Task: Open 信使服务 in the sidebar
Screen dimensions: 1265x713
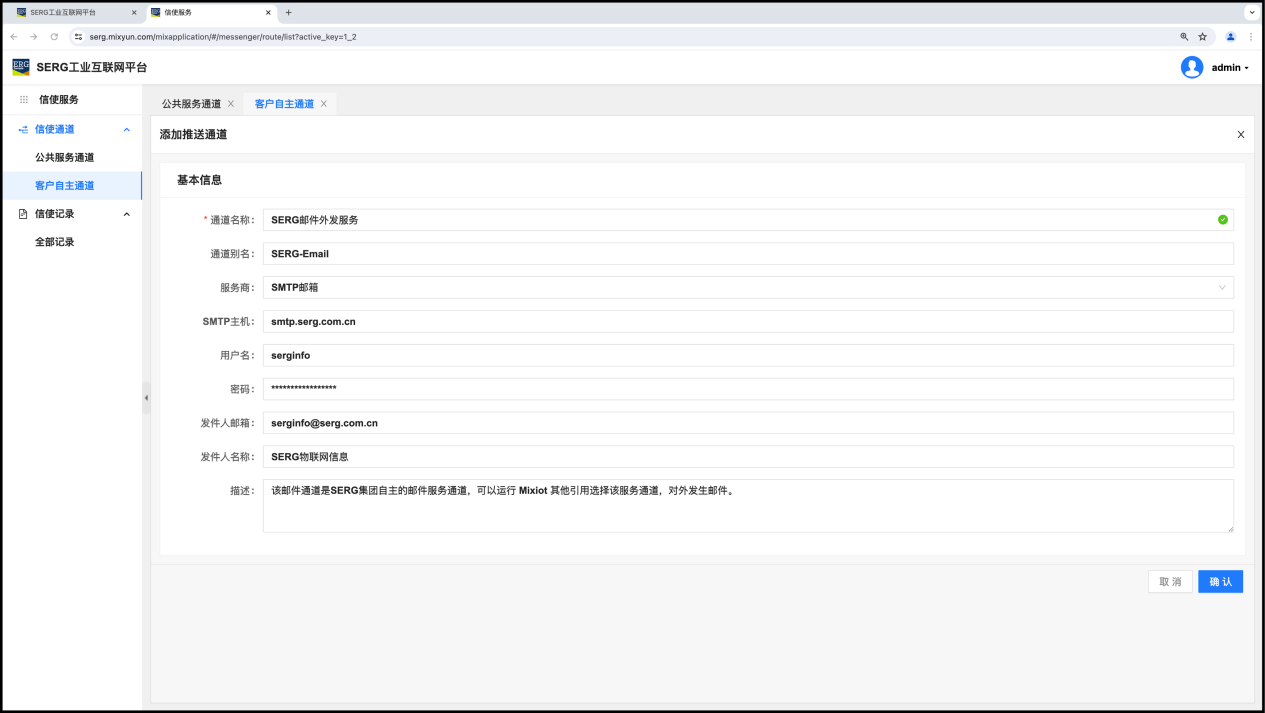Action: tap(58, 100)
